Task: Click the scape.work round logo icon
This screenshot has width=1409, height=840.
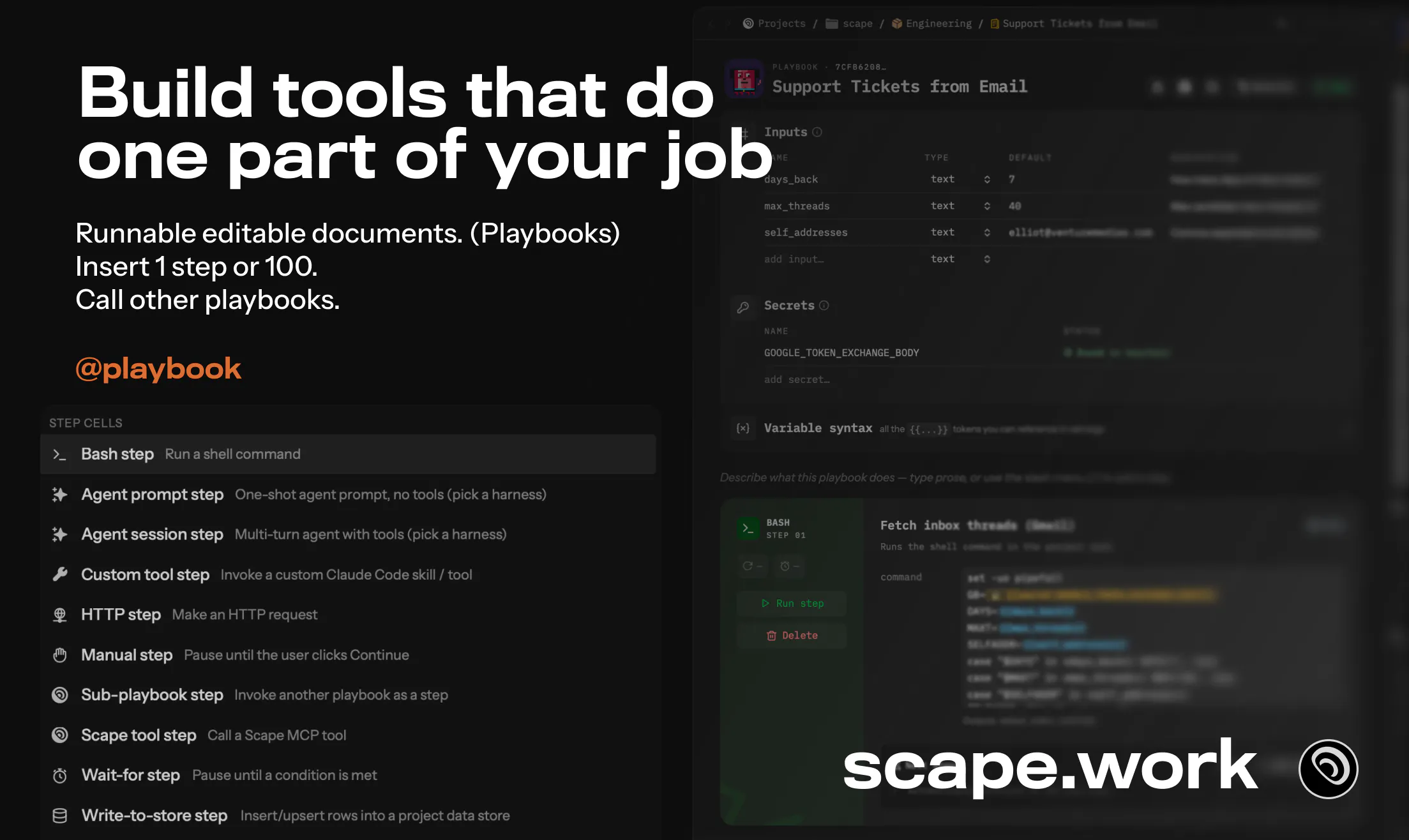Action: (x=1328, y=769)
